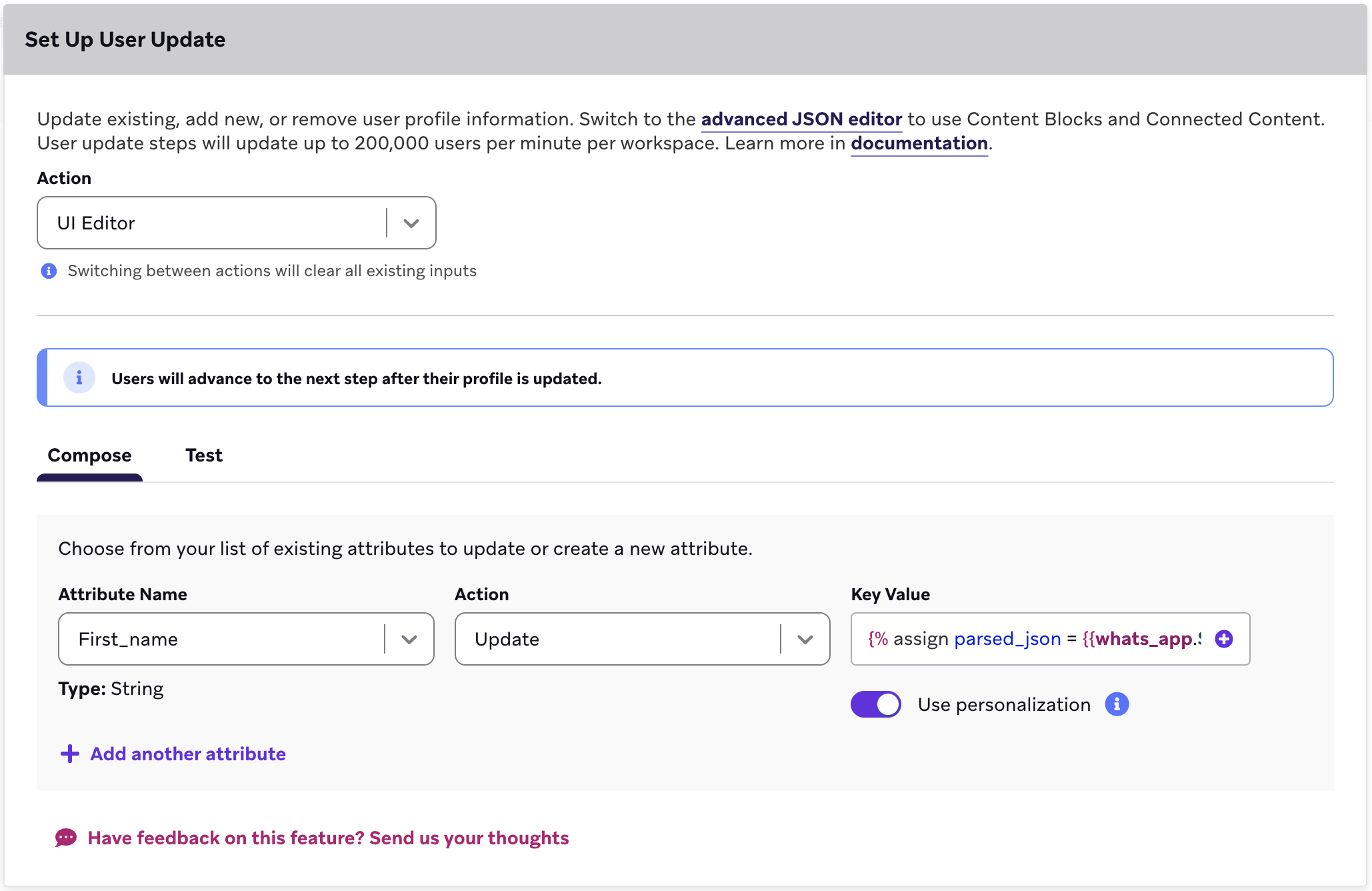
Task: Click the feedback speech bubble icon
Action: point(67,838)
